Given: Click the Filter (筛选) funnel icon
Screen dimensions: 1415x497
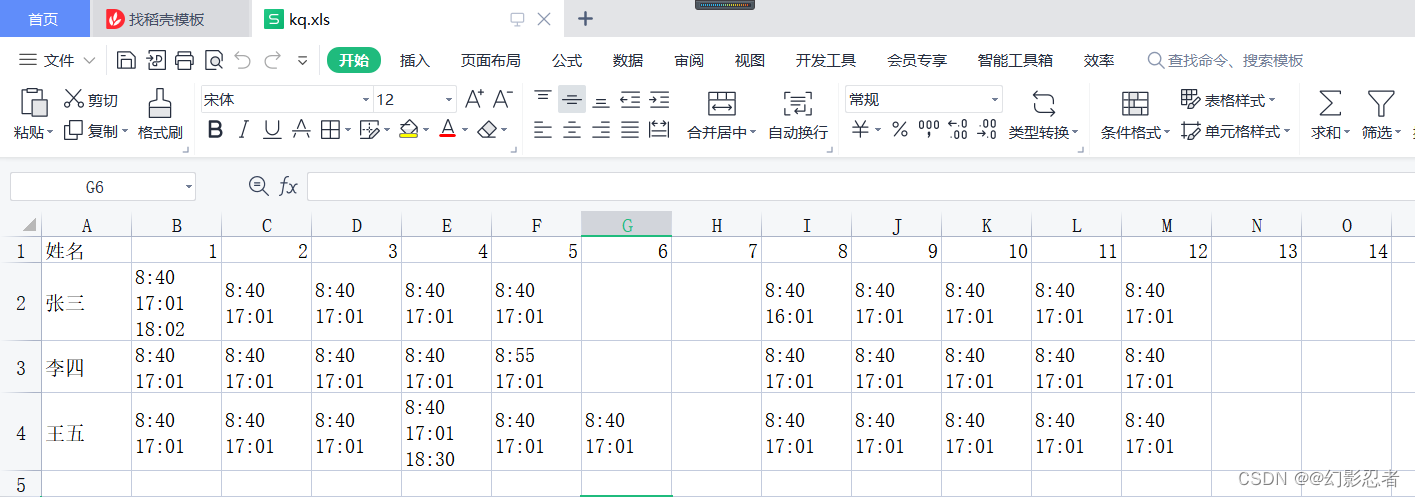Looking at the screenshot, I should tap(1380, 103).
